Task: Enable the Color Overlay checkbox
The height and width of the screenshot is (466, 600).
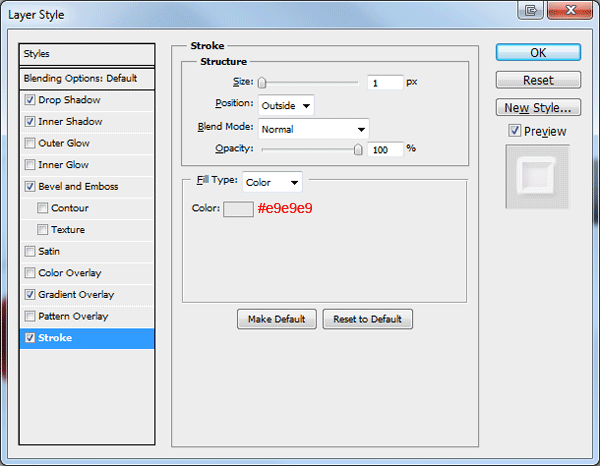Action: point(30,273)
